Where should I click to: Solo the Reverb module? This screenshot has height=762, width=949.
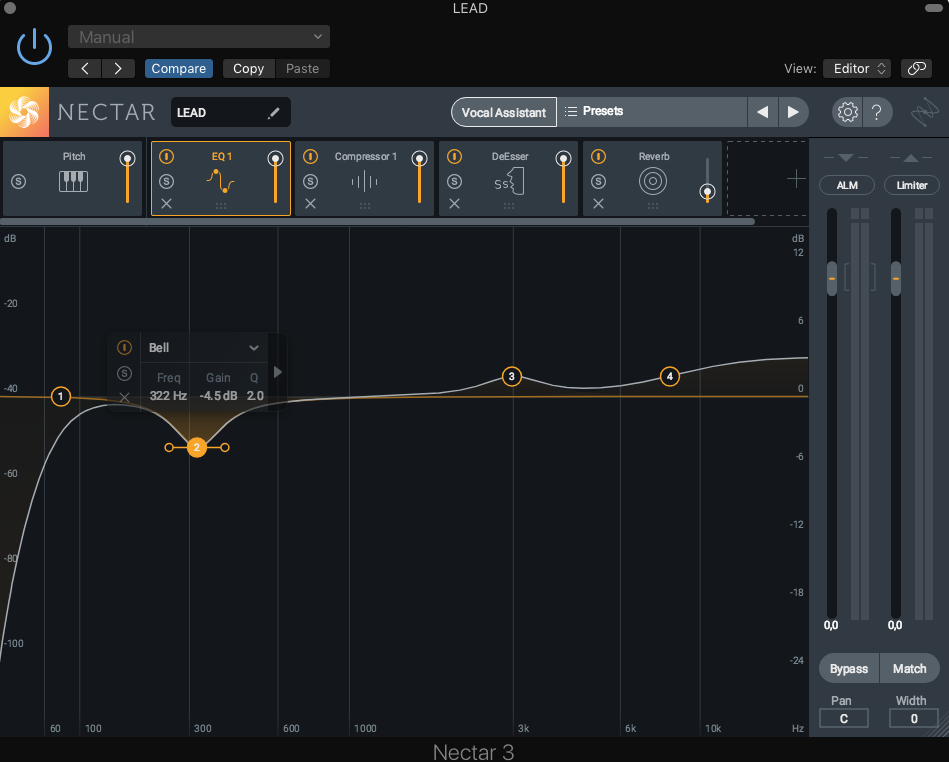599,181
